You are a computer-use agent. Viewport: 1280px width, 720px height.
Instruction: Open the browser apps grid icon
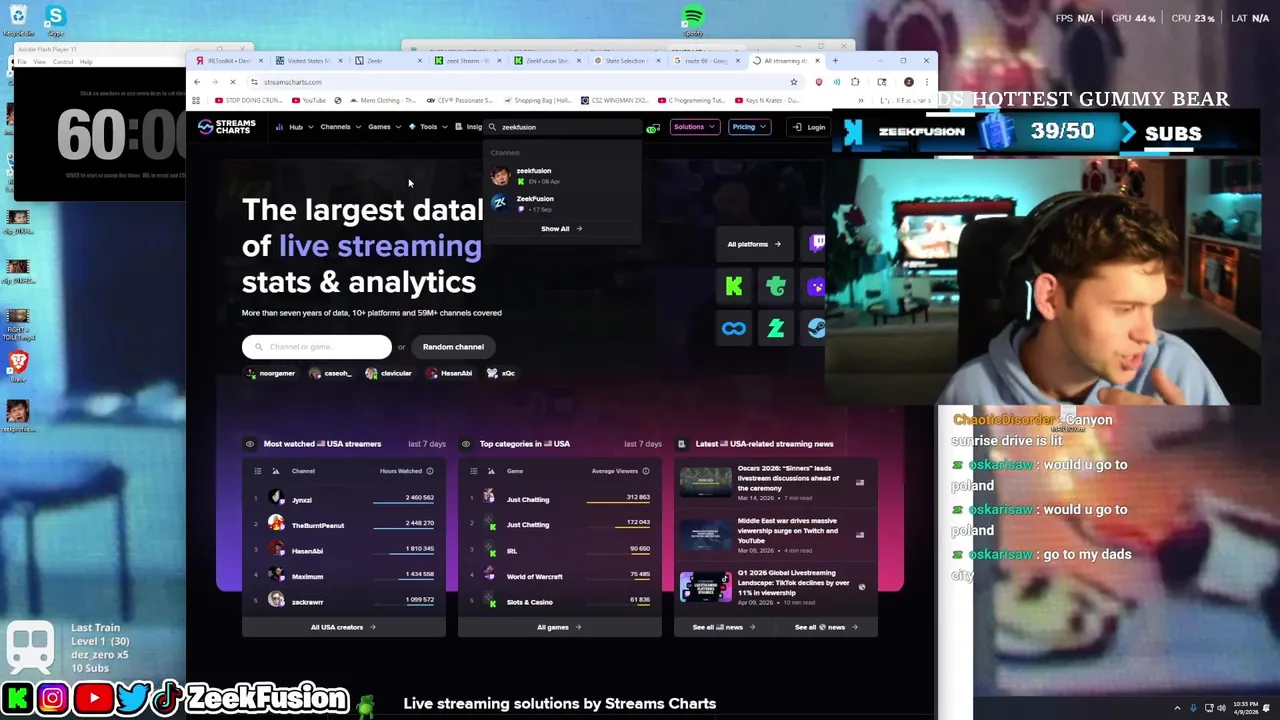pos(196,100)
